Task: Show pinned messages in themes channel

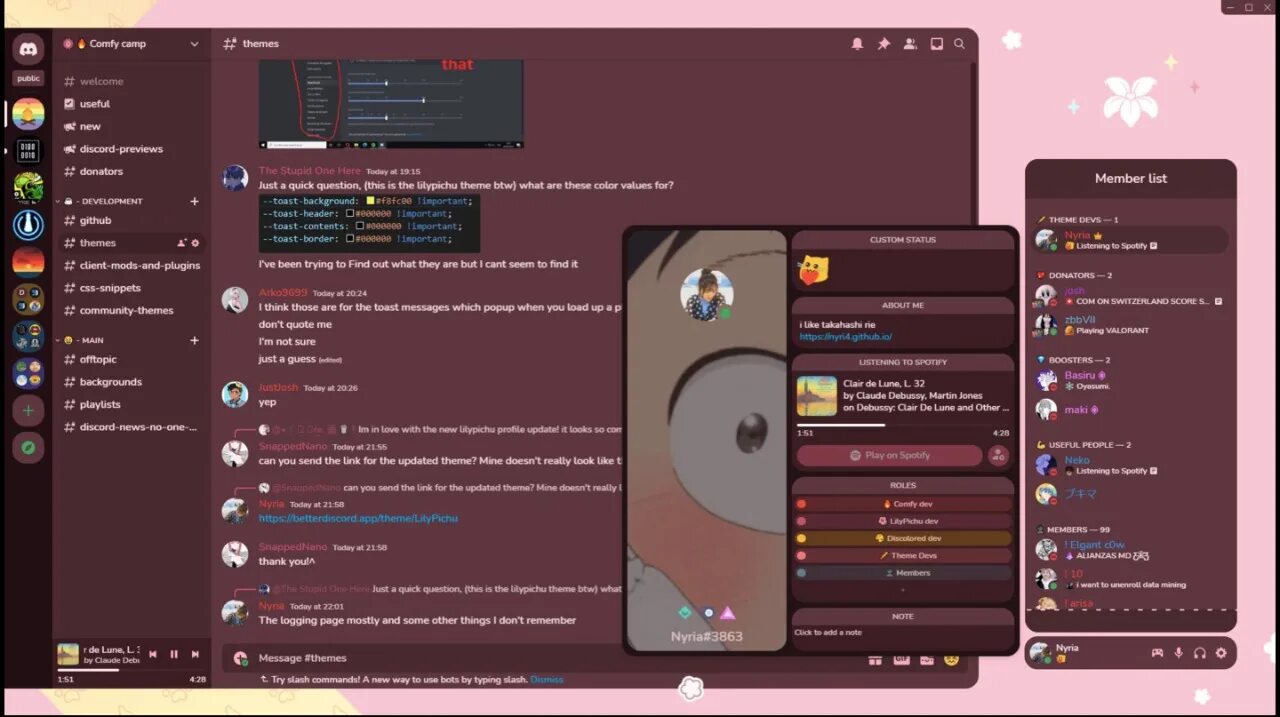Action: click(883, 44)
